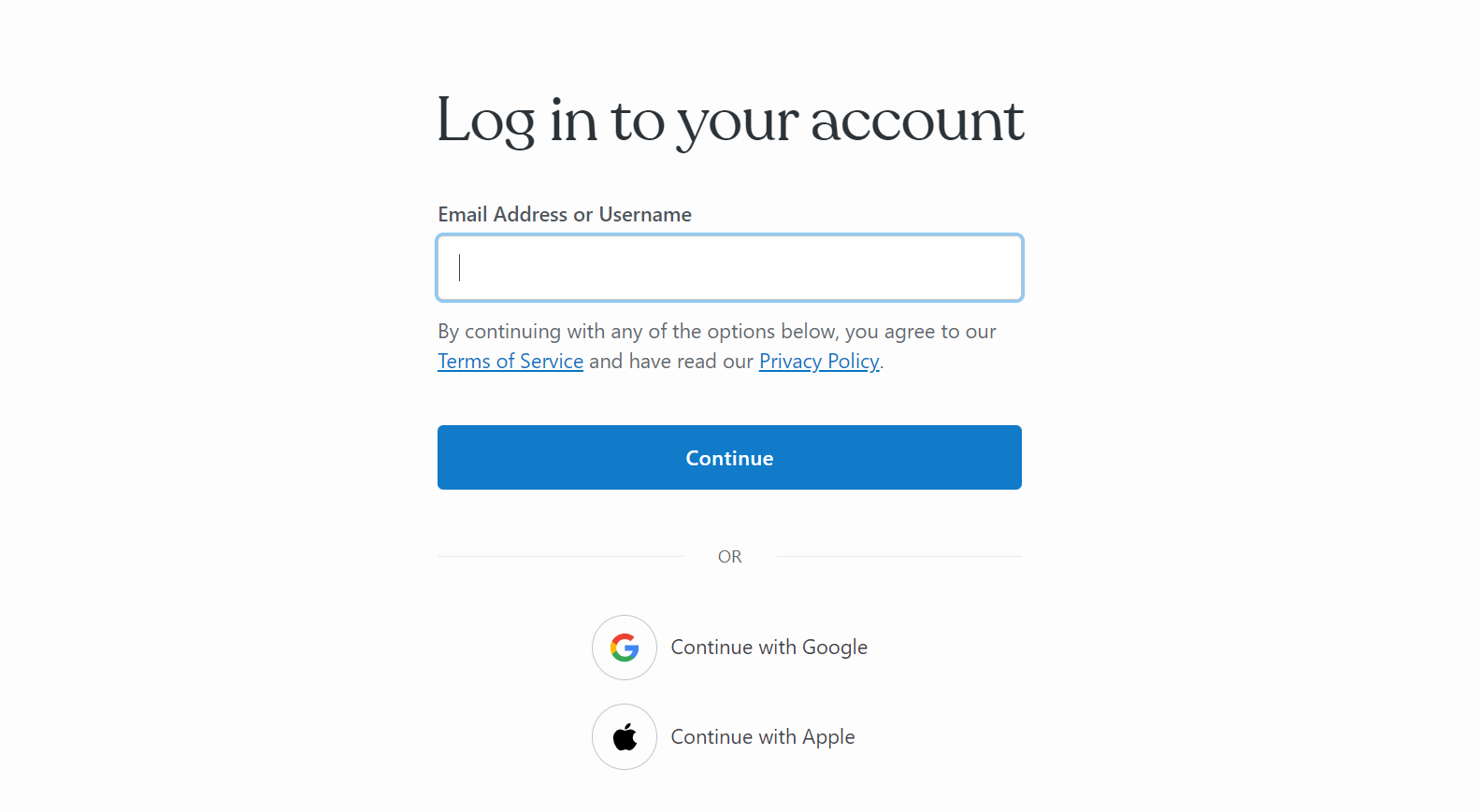Click the word 'Log' in the page heading
Image resolution: width=1480 pixels, height=812 pixels.
486,122
